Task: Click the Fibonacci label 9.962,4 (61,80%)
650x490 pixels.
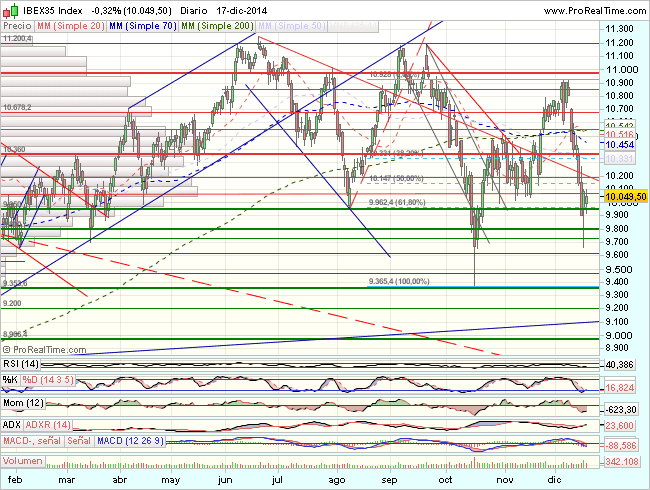Action: (397, 202)
